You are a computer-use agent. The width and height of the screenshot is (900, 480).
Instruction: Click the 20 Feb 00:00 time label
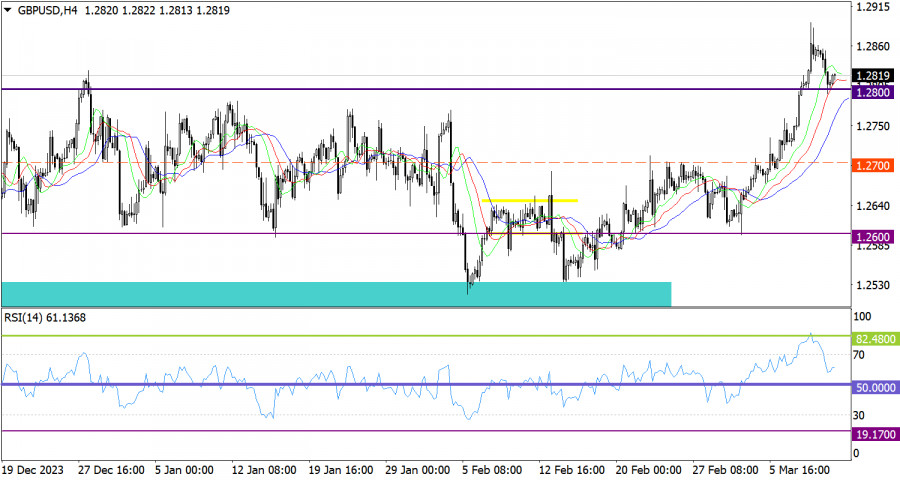649,470
